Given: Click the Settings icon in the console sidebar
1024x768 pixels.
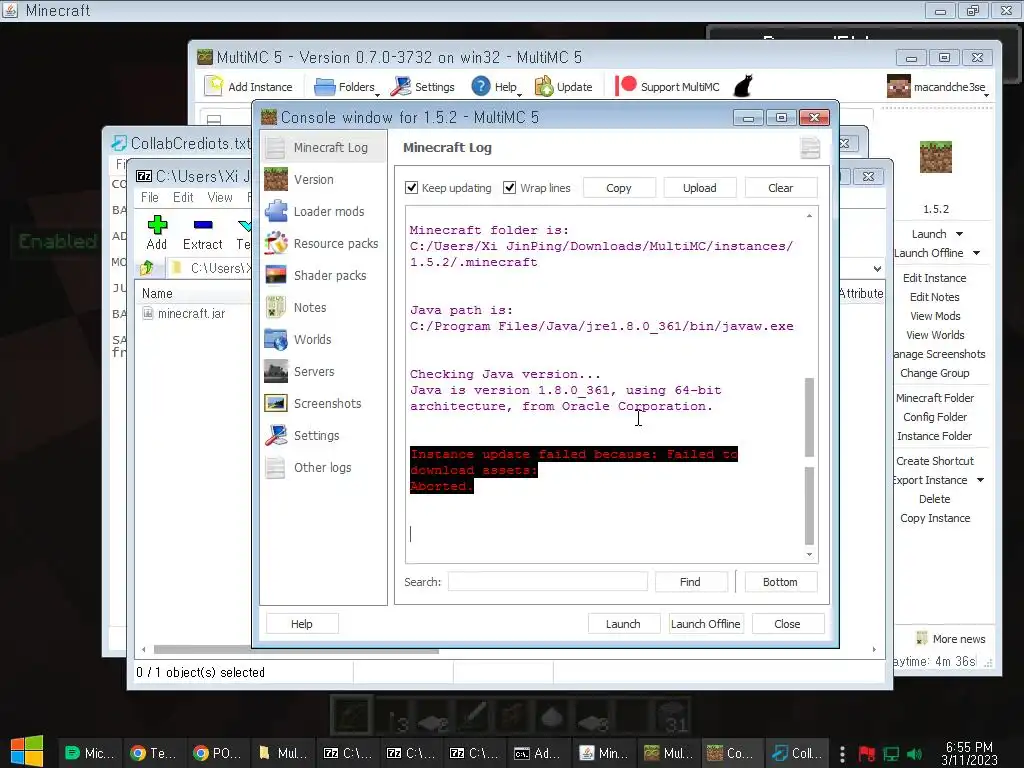Looking at the screenshot, I should (276, 436).
